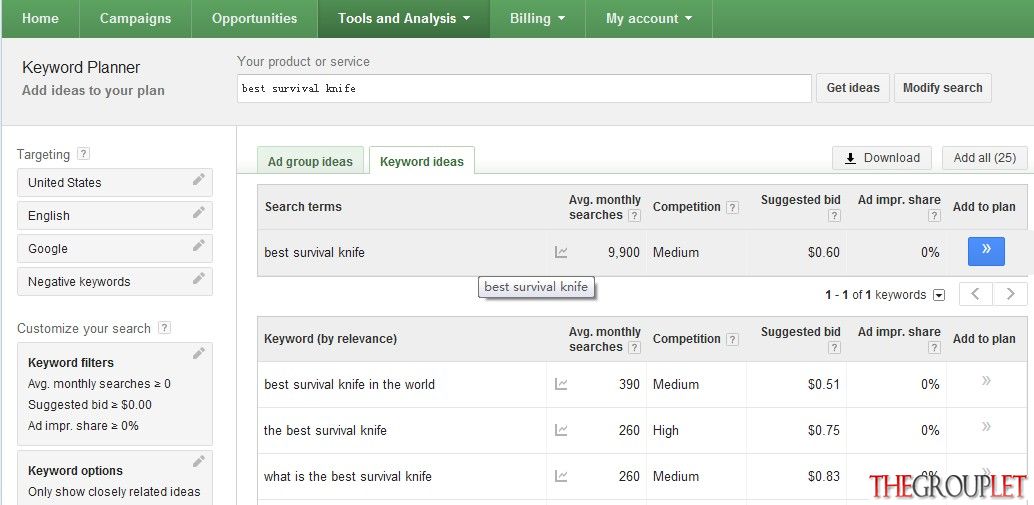The image size is (1034, 505).
Task: Click Modify search button
Action: [942, 88]
